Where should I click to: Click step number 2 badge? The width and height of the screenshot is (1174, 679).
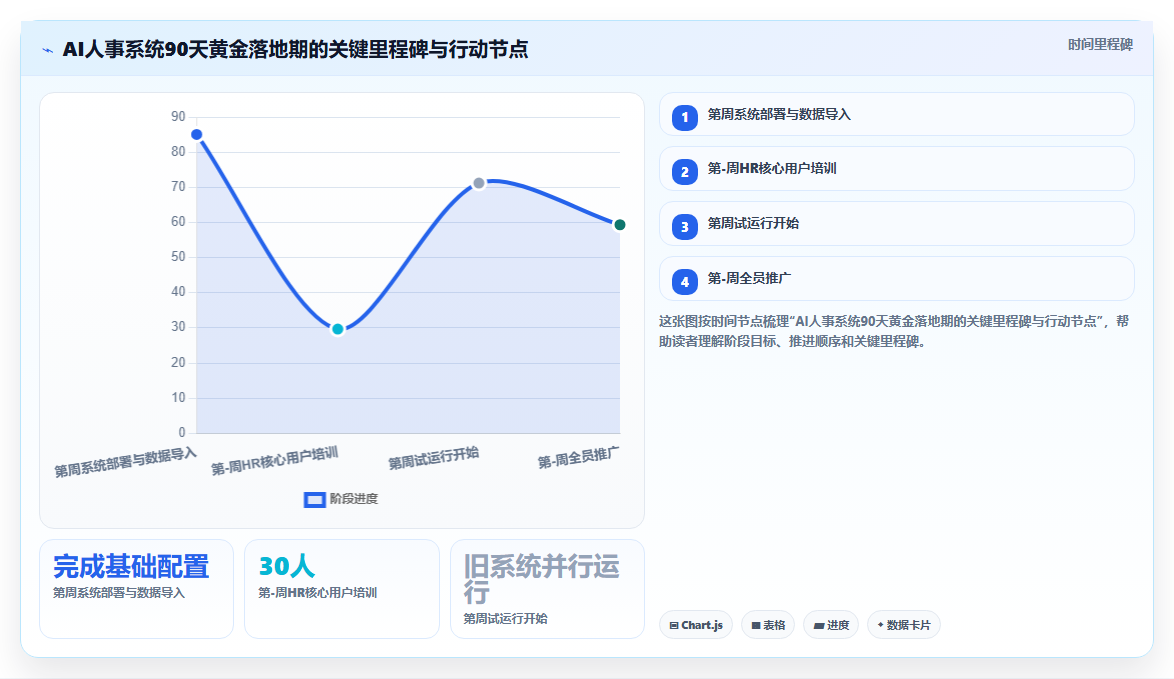point(684,172)
